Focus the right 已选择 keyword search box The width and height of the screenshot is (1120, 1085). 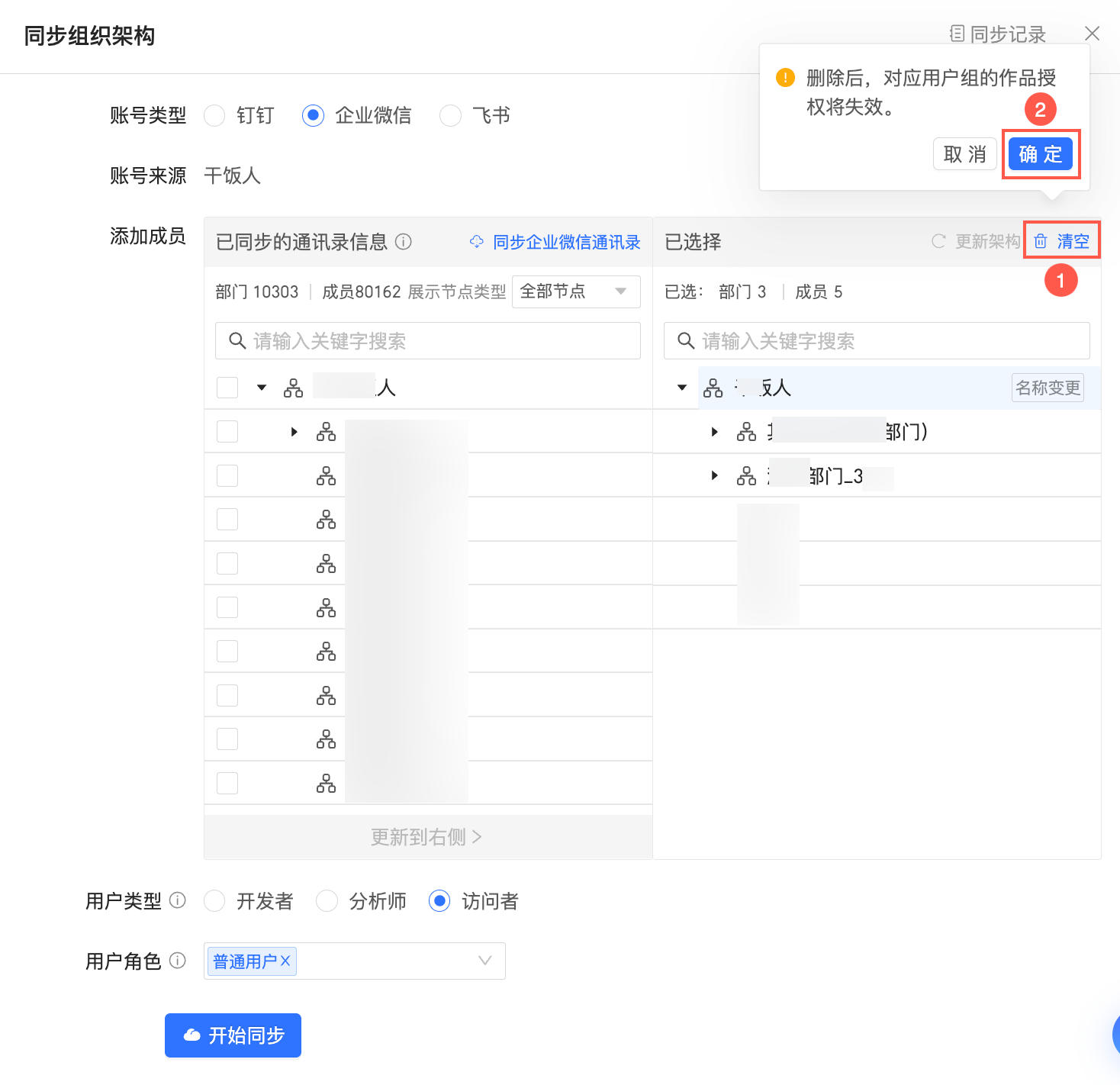pos(877,340)
